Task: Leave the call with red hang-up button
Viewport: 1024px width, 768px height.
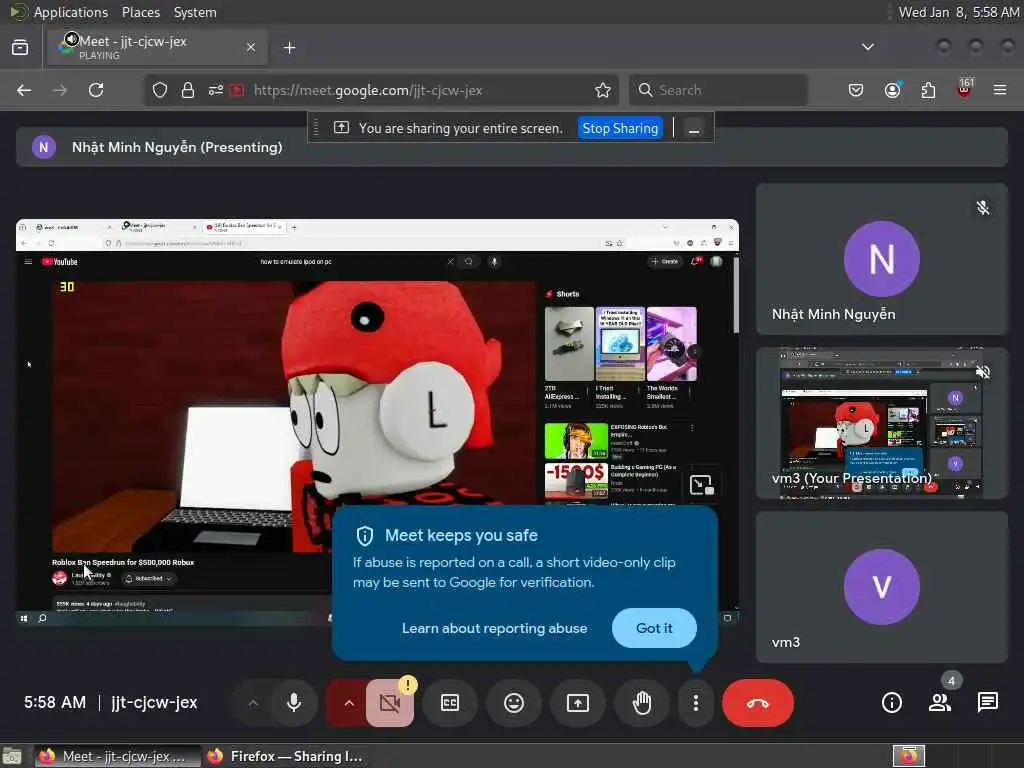Action: click(758, 703)
